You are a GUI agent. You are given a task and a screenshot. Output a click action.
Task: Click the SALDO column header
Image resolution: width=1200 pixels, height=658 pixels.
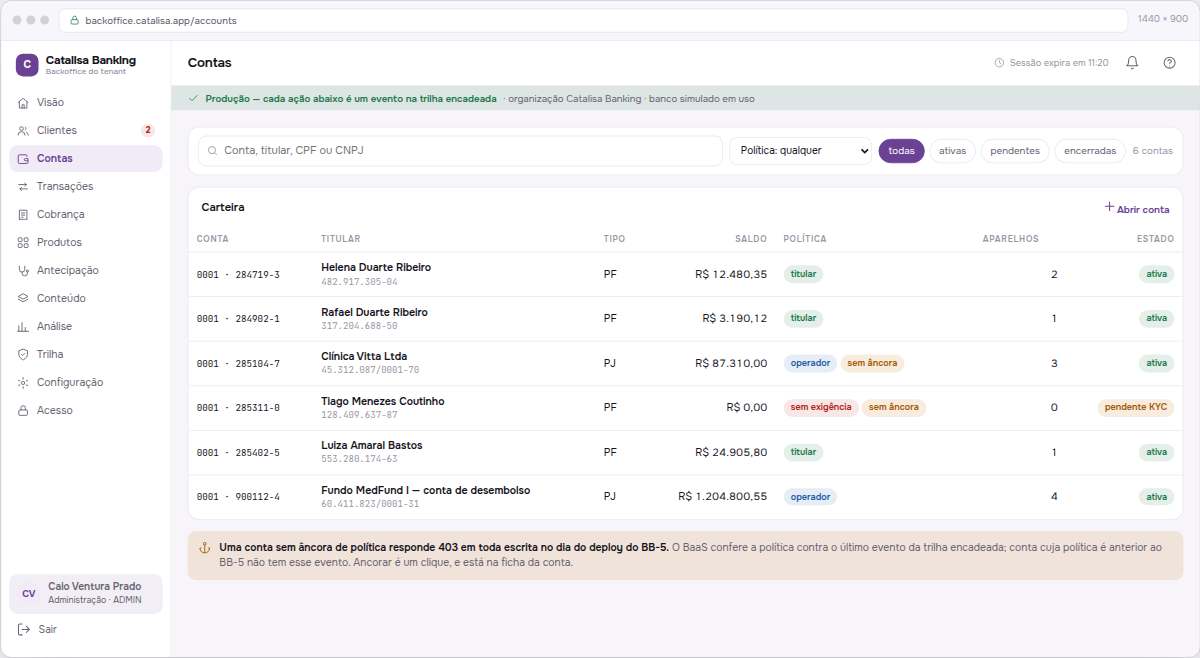(751, 239)
